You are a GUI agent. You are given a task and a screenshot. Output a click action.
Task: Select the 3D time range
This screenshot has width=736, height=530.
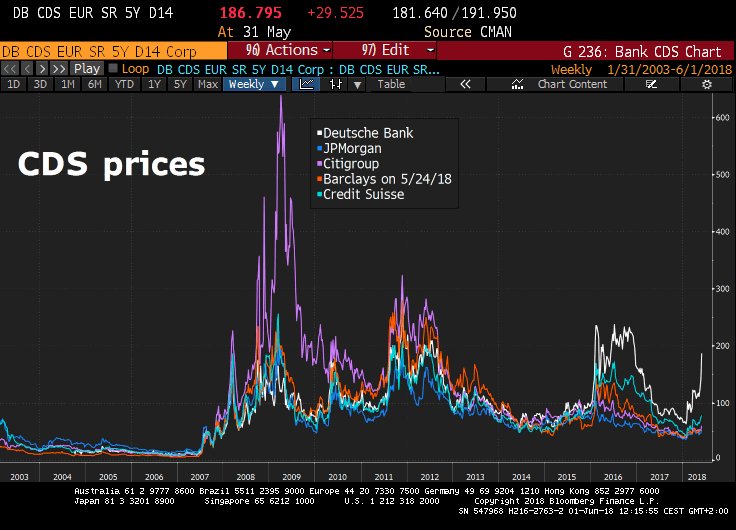point(40,84)
